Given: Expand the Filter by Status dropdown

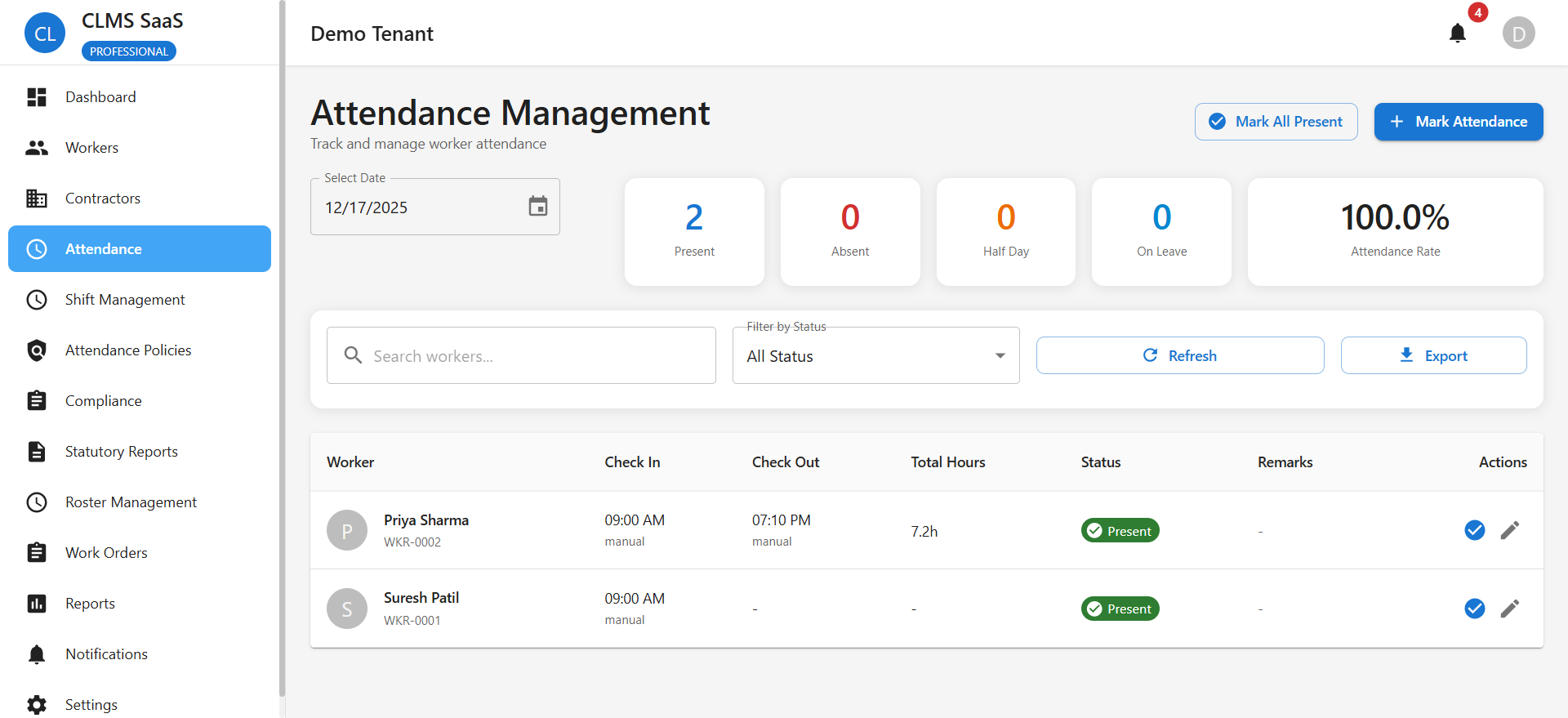Looking at the screenshot, I should tap(866, 356).
